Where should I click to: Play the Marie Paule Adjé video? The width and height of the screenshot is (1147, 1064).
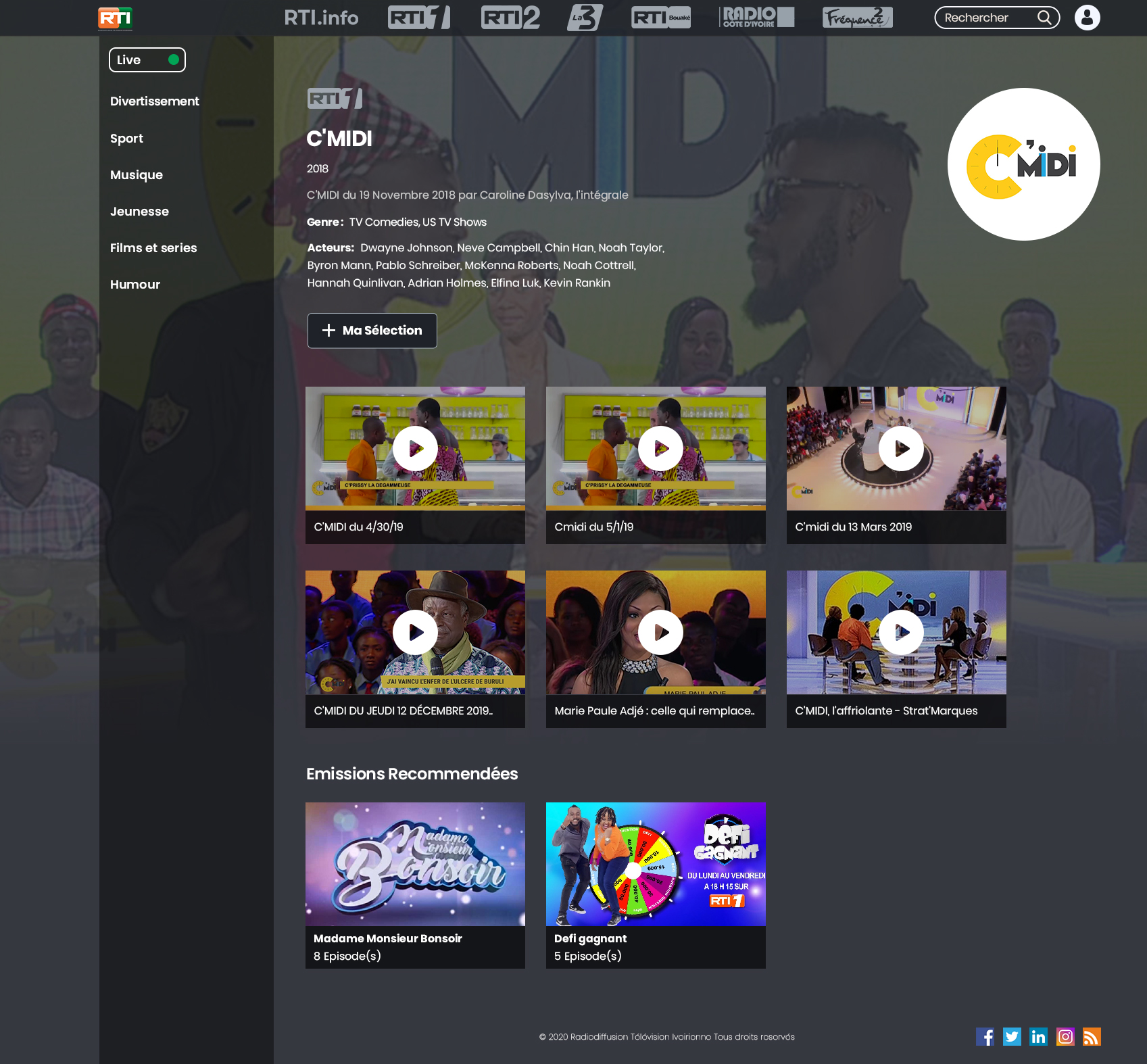[x=660, y=632]
